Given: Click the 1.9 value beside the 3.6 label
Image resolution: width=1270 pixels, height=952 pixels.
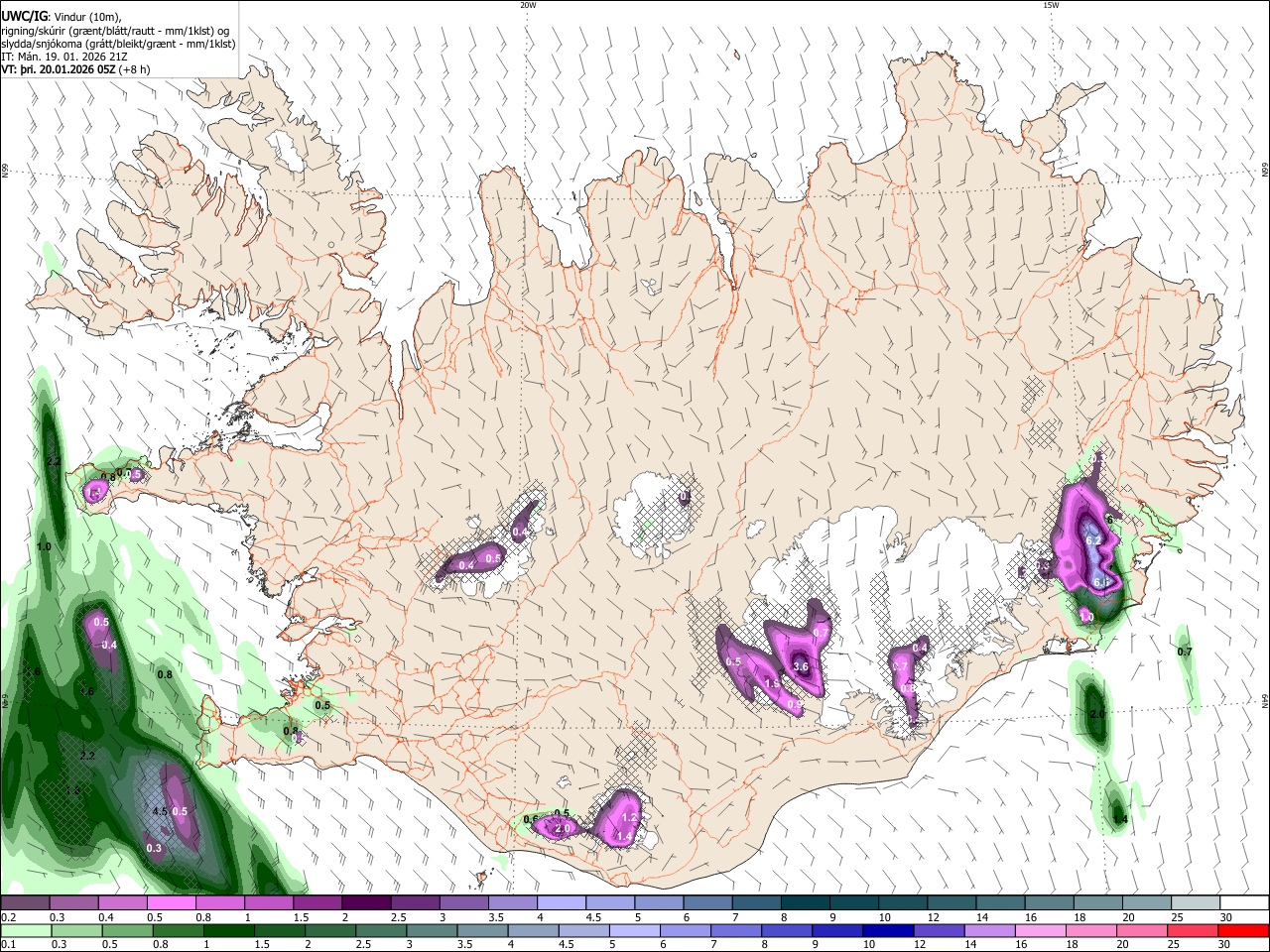Looking at the screenshot, I should tap(771, 683).
